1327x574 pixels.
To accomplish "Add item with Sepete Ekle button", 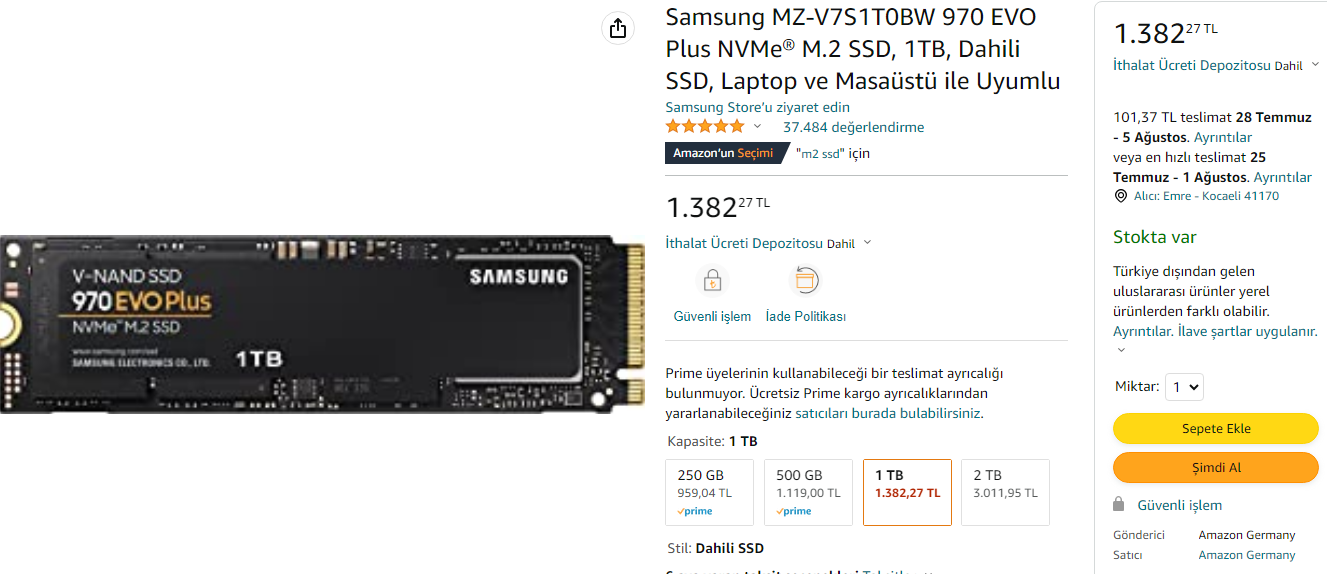I will tap(1216, 428).
